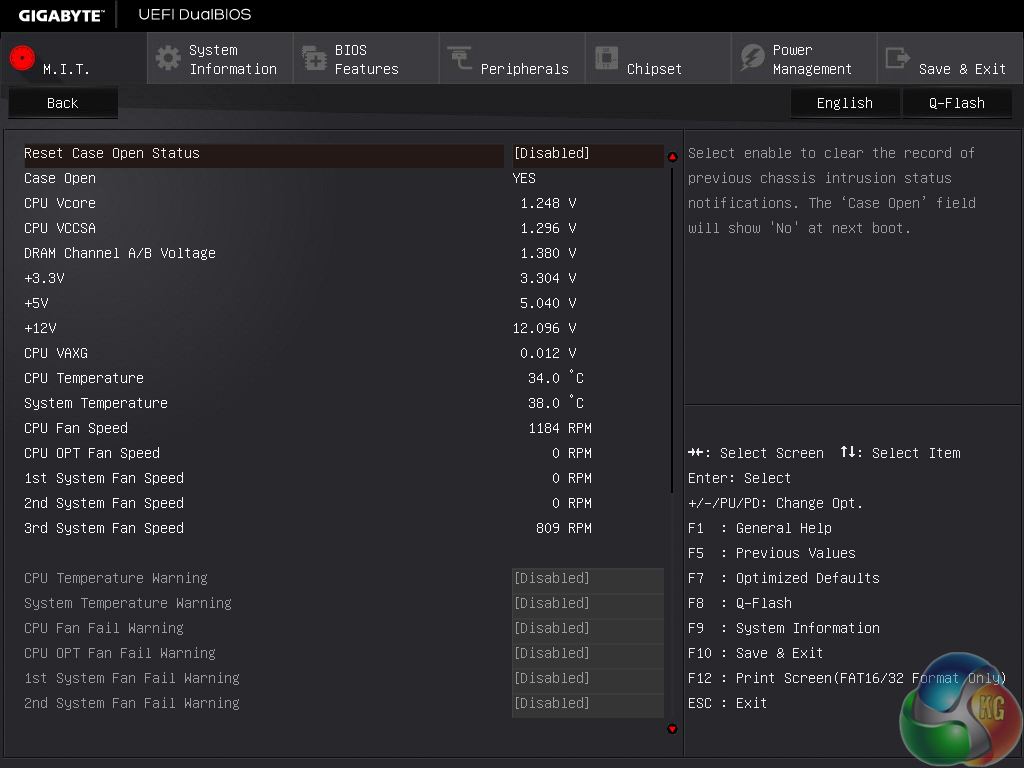
Task: Open System Temperature Warning setting dropdown
Action: [x=586, y=604]
